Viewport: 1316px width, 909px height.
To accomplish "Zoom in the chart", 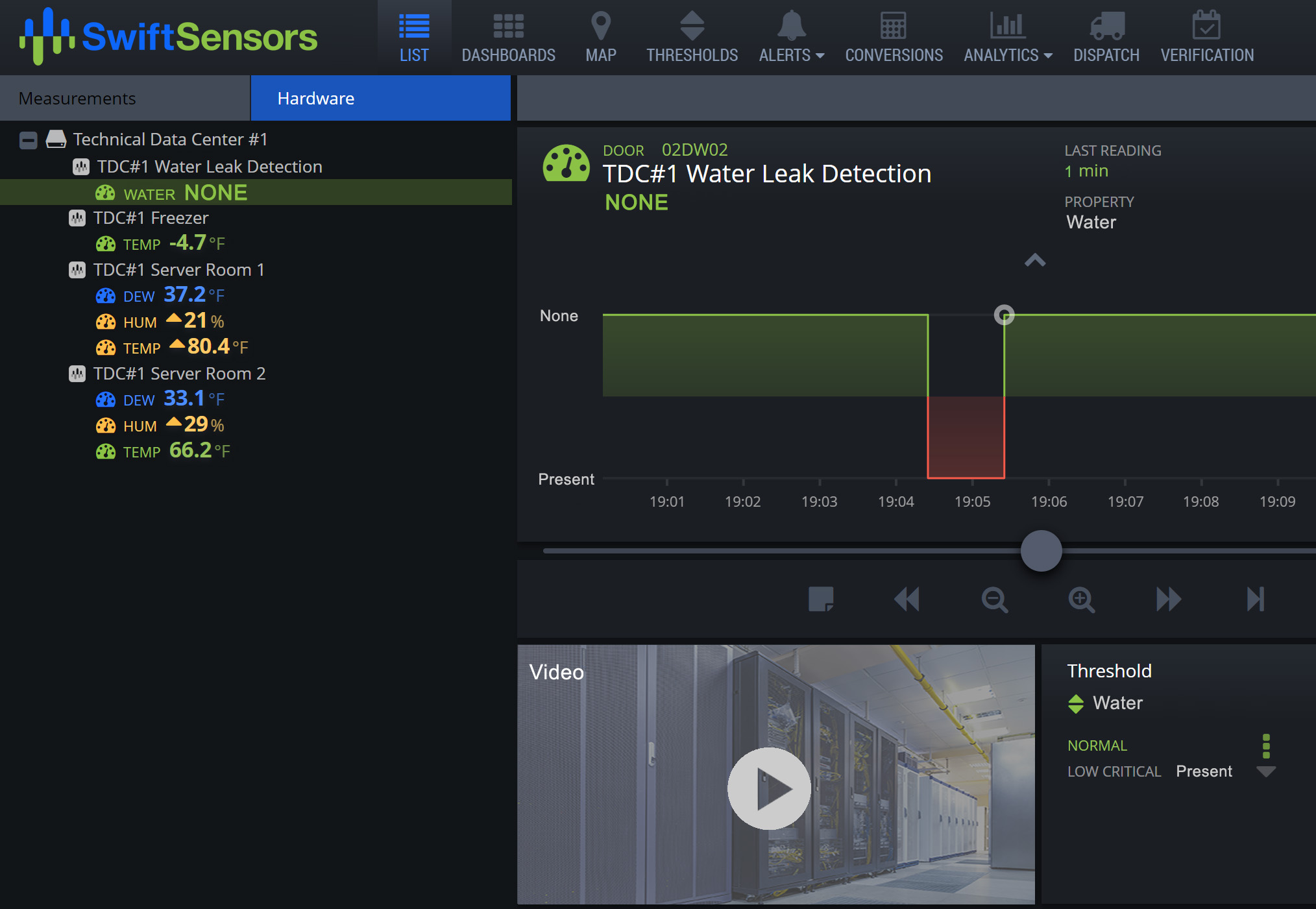I will pos(1081,600).
